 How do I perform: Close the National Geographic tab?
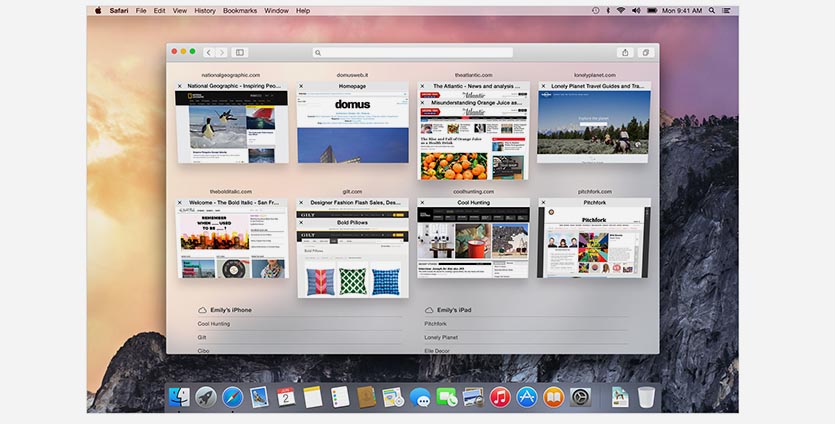point(180,87)
